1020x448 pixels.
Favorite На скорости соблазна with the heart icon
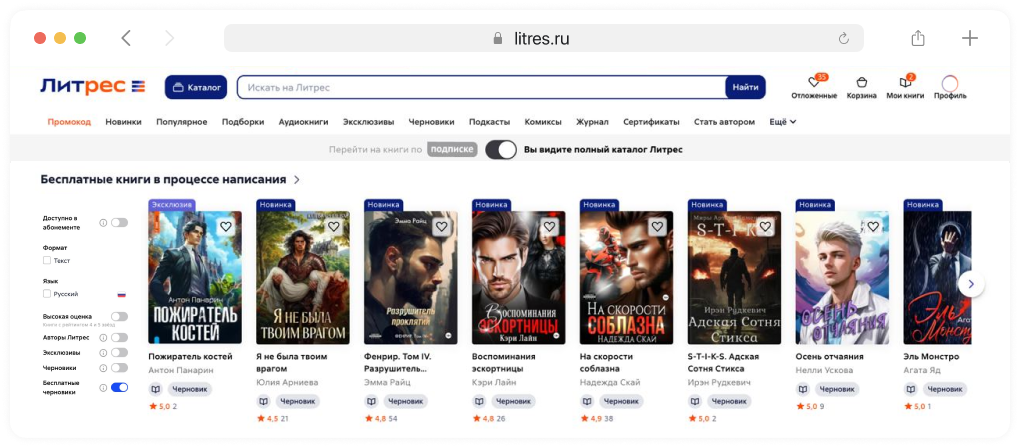[658, 226]
